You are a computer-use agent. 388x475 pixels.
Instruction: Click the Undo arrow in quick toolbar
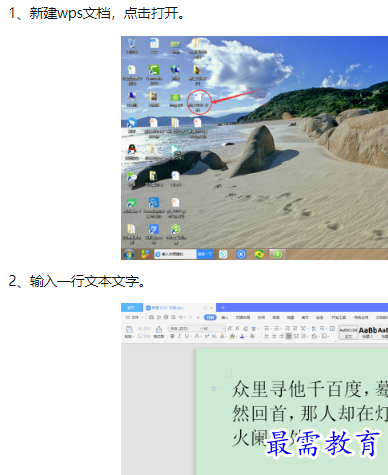[x=181, y=317]
